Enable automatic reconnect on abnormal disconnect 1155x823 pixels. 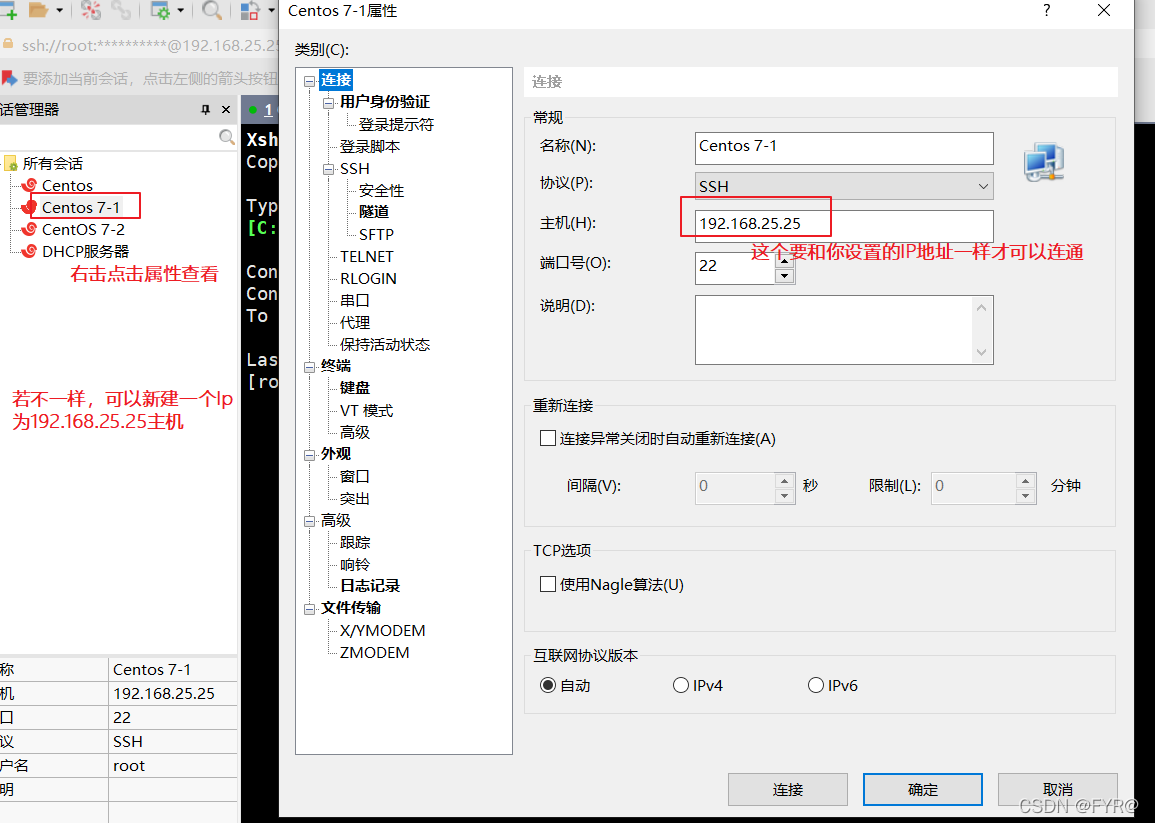[548, 437]
